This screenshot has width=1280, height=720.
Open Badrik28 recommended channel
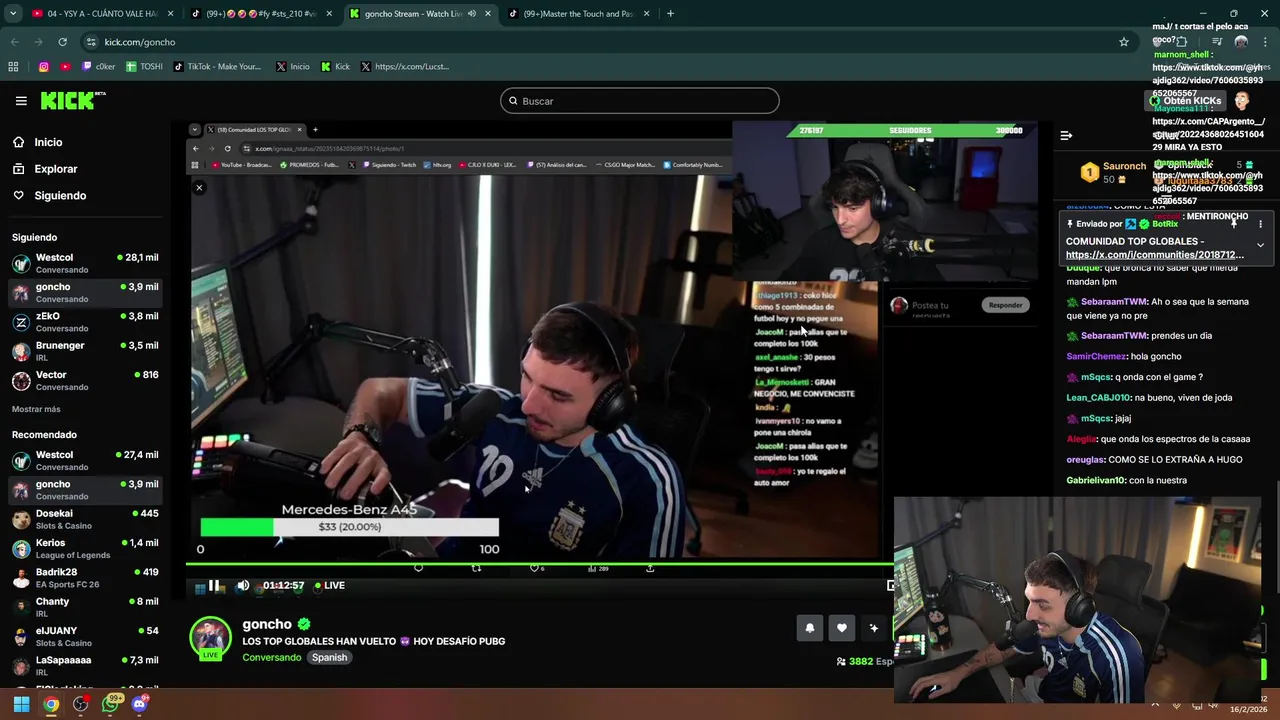click(x=85, y=578)
